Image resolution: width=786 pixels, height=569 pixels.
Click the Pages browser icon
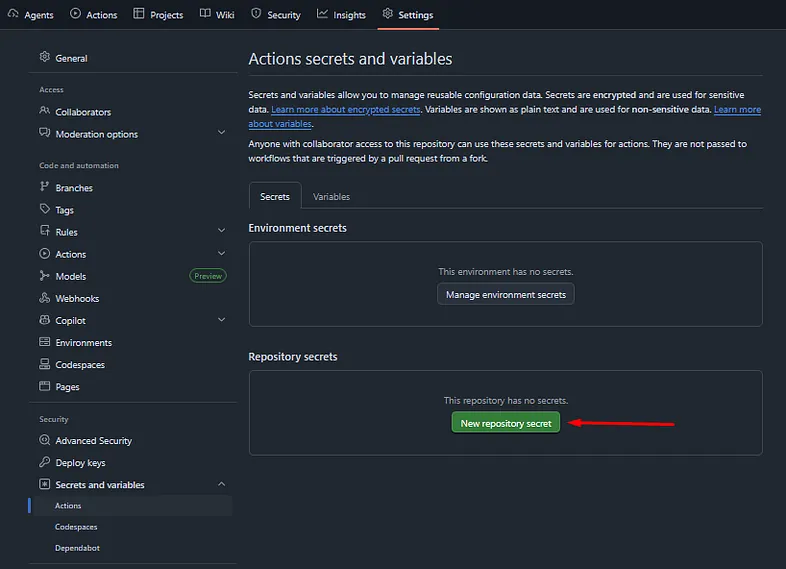pos(45,386)
